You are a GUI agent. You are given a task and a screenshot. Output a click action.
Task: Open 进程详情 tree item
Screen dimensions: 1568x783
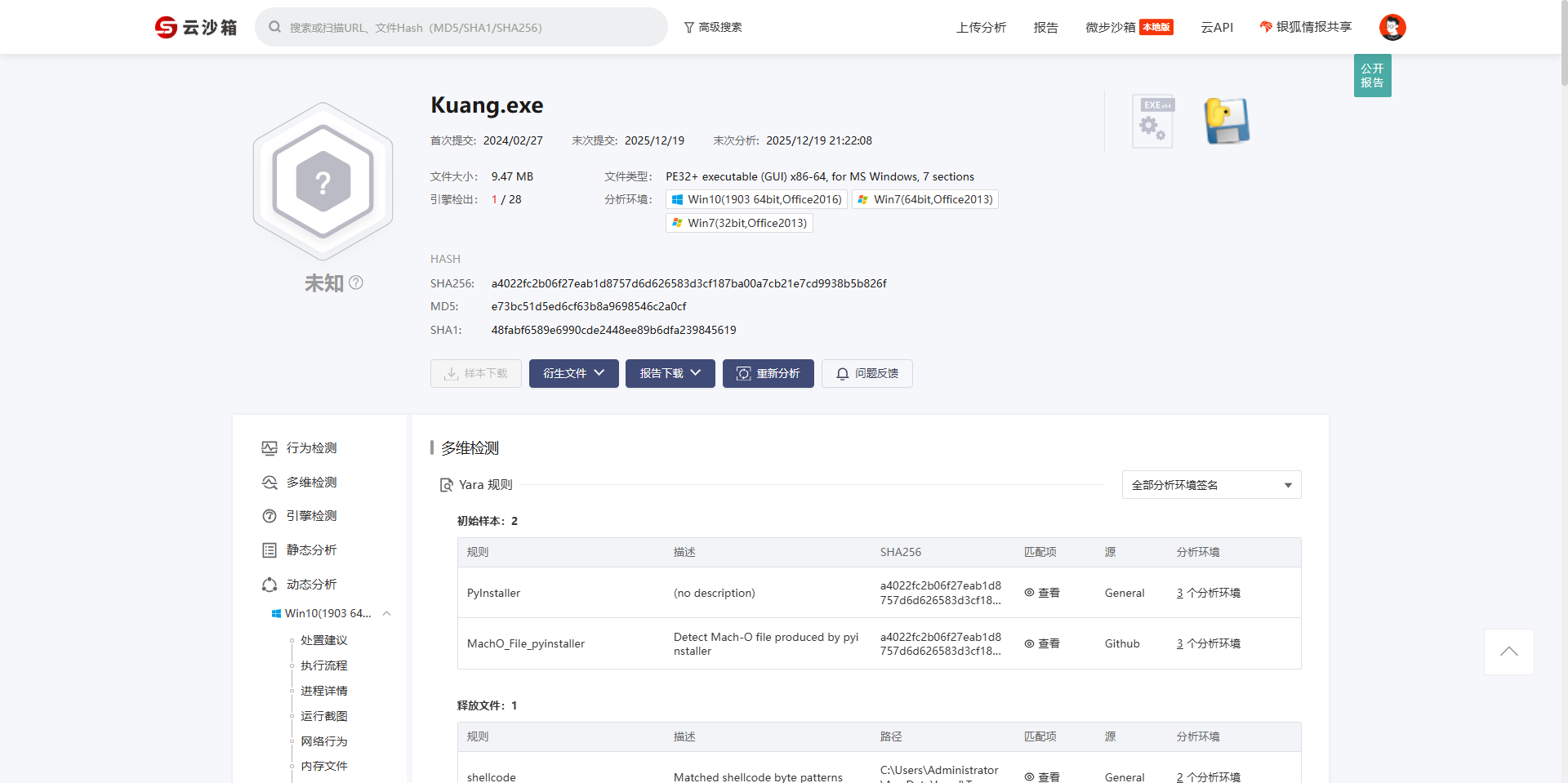click(324, 691)
